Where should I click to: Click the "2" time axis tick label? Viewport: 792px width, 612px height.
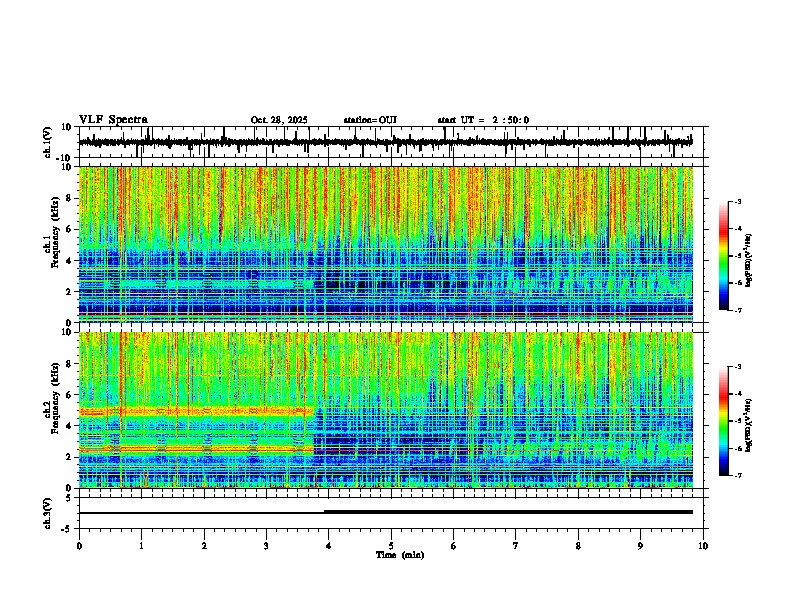tap(204, 546)
